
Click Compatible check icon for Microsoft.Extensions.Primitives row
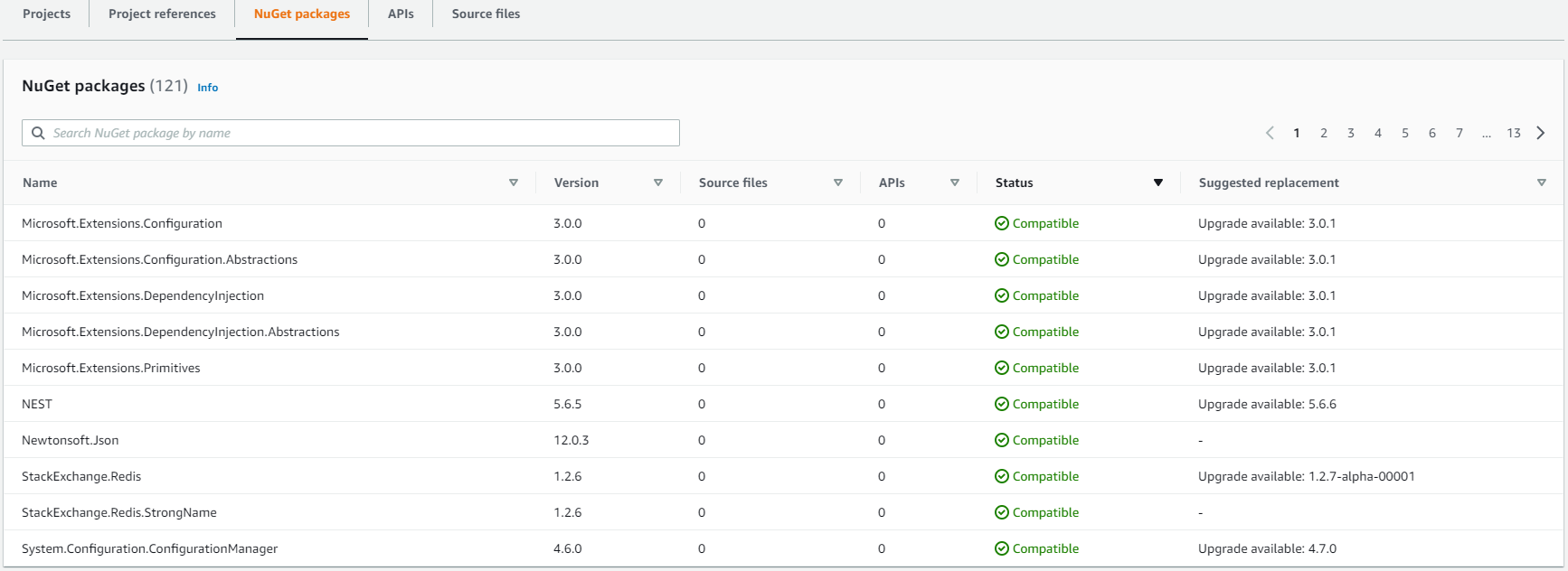(1002, 368)
